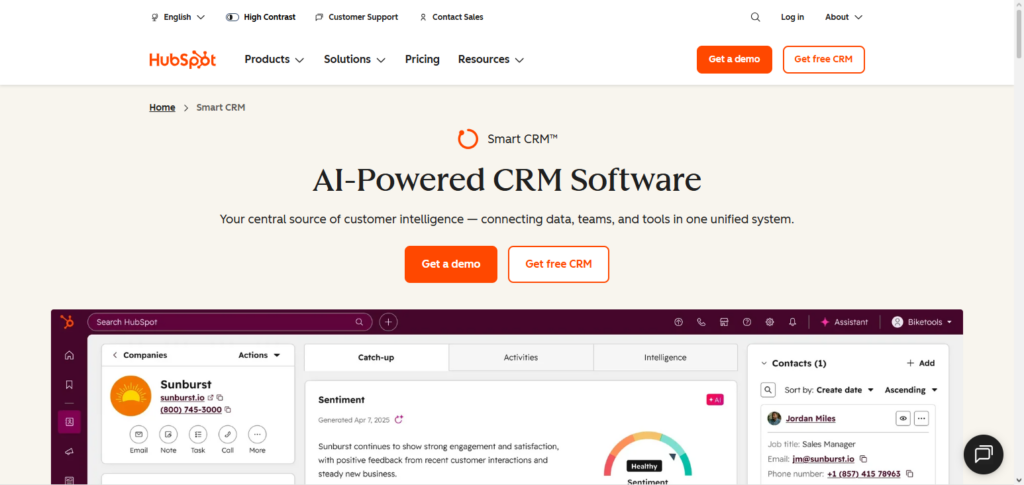Open the sunburst.io link
Viewport: 1024px width, 485px height.
click(x=182, y=398)
